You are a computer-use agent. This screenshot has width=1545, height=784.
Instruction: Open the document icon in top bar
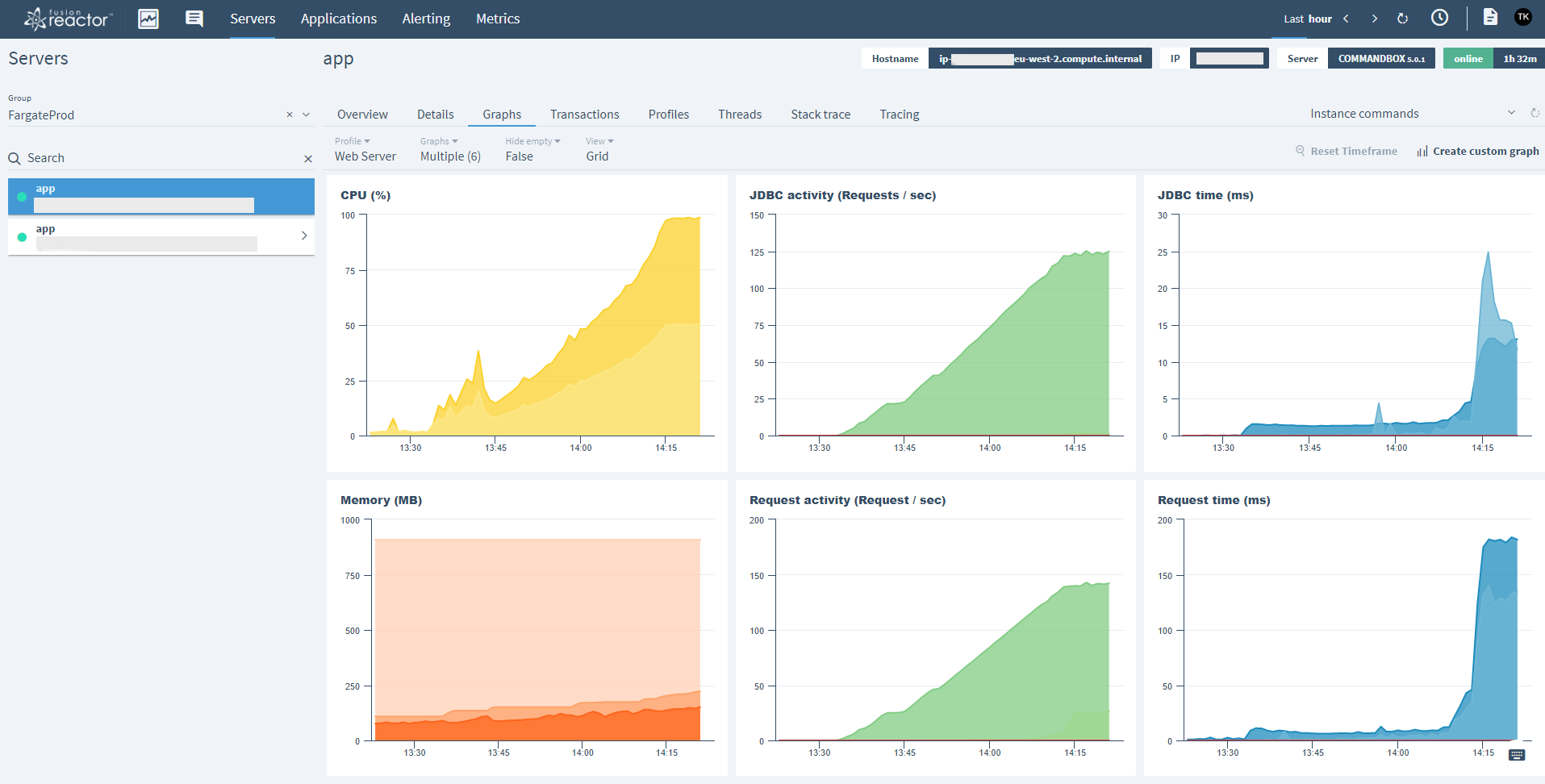pyautogui.click(x=1490, y=17)
